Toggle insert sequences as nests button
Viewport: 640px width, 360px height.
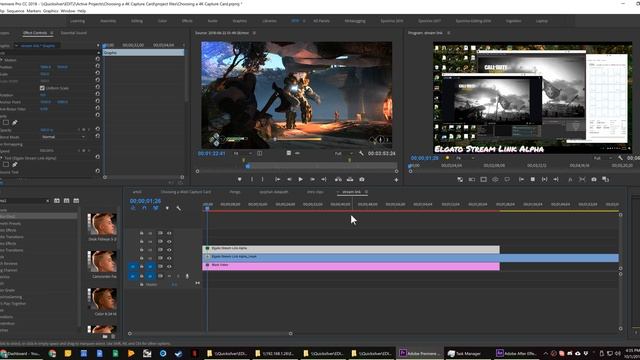tap(133, 208)
